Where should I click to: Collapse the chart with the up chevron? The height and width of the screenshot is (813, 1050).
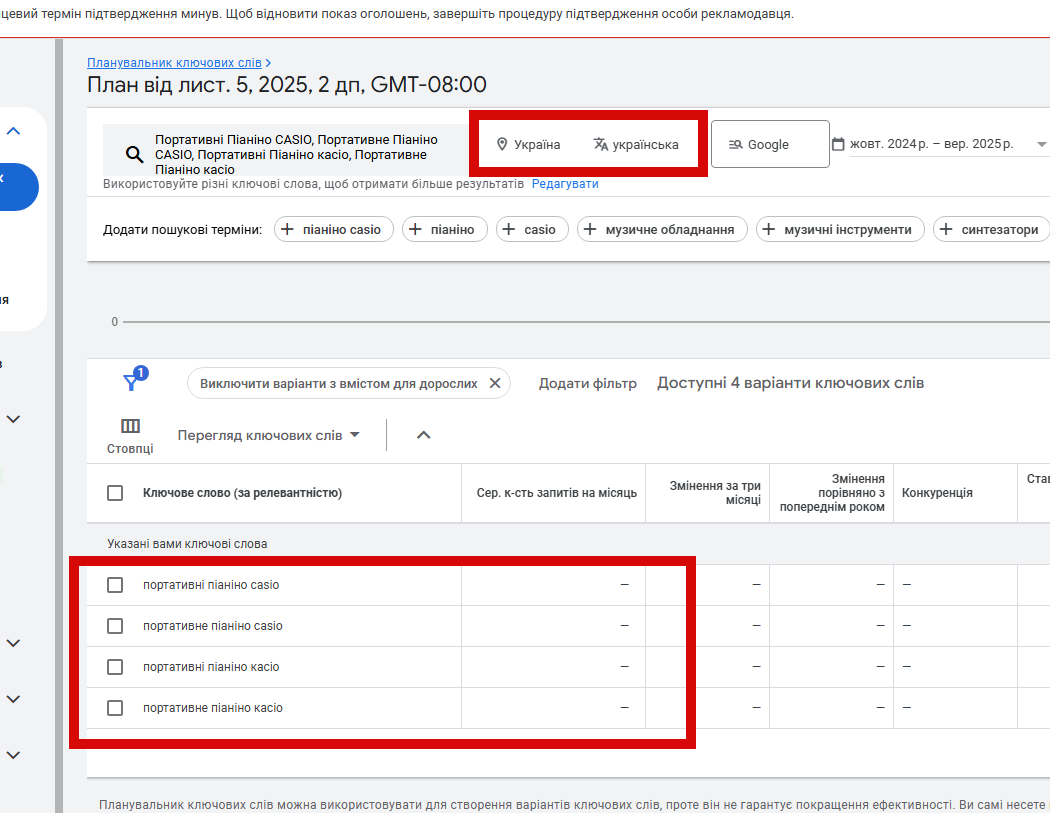(x=423, y=435)
